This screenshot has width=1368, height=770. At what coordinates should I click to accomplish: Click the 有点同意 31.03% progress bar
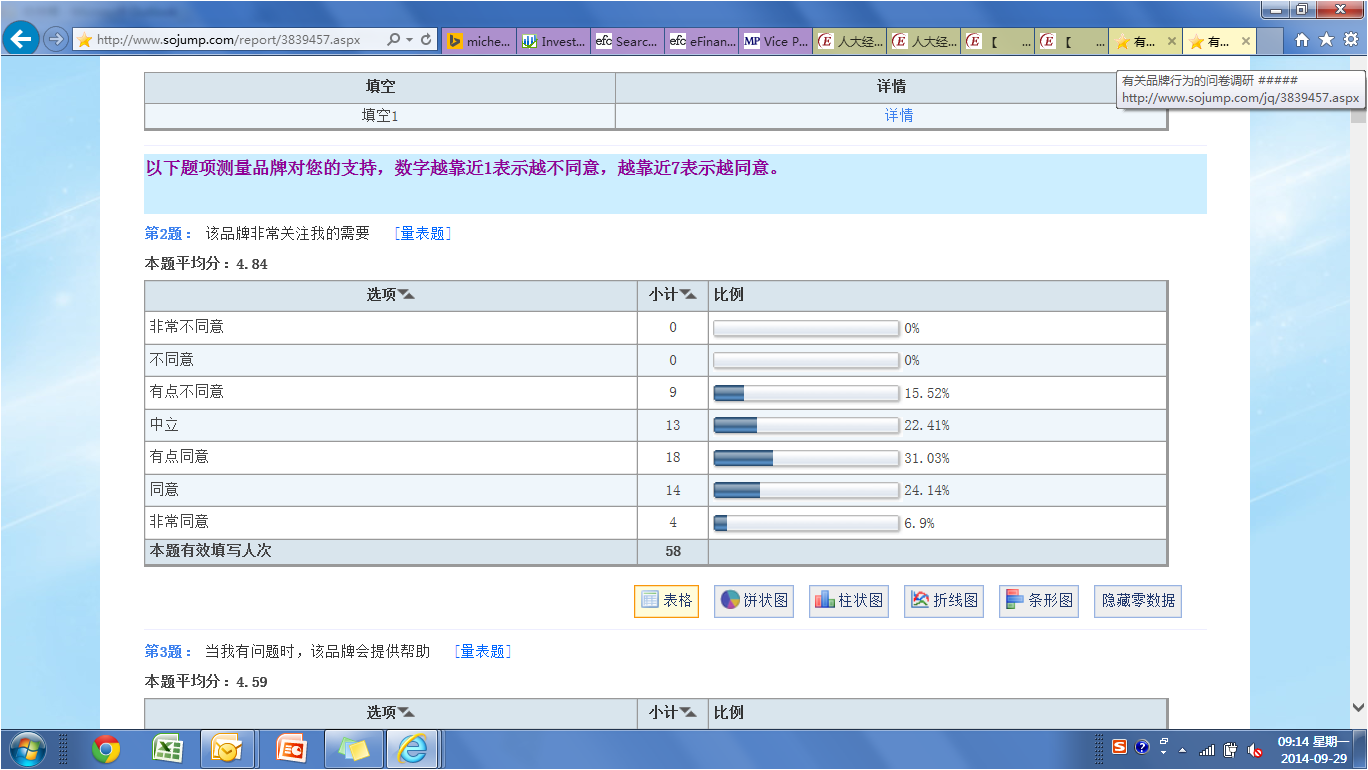click(806, 458)
